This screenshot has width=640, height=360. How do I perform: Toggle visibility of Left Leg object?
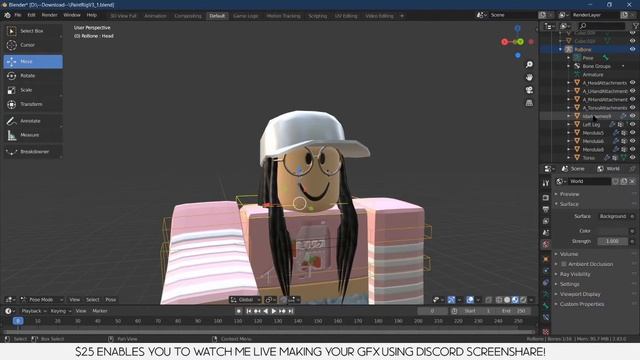pyautogui.click(x=633, y=124)
